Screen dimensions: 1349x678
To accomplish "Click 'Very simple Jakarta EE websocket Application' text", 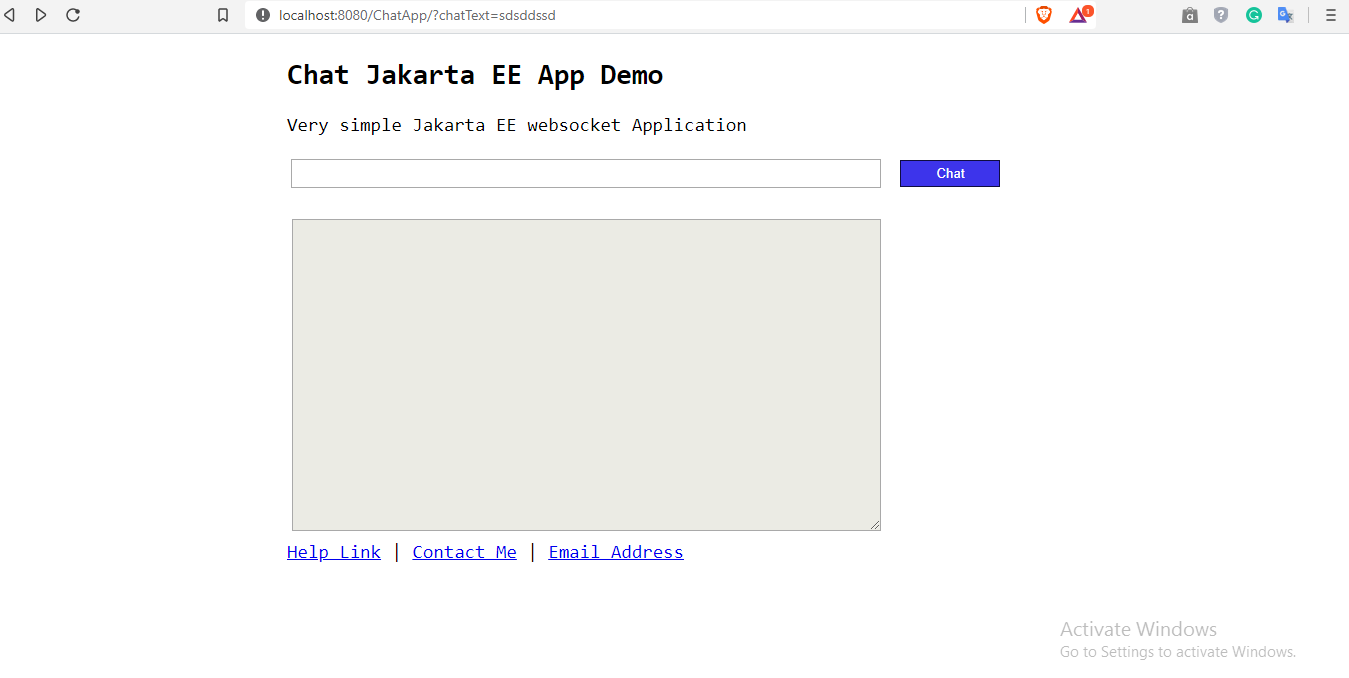I will 517,125.
